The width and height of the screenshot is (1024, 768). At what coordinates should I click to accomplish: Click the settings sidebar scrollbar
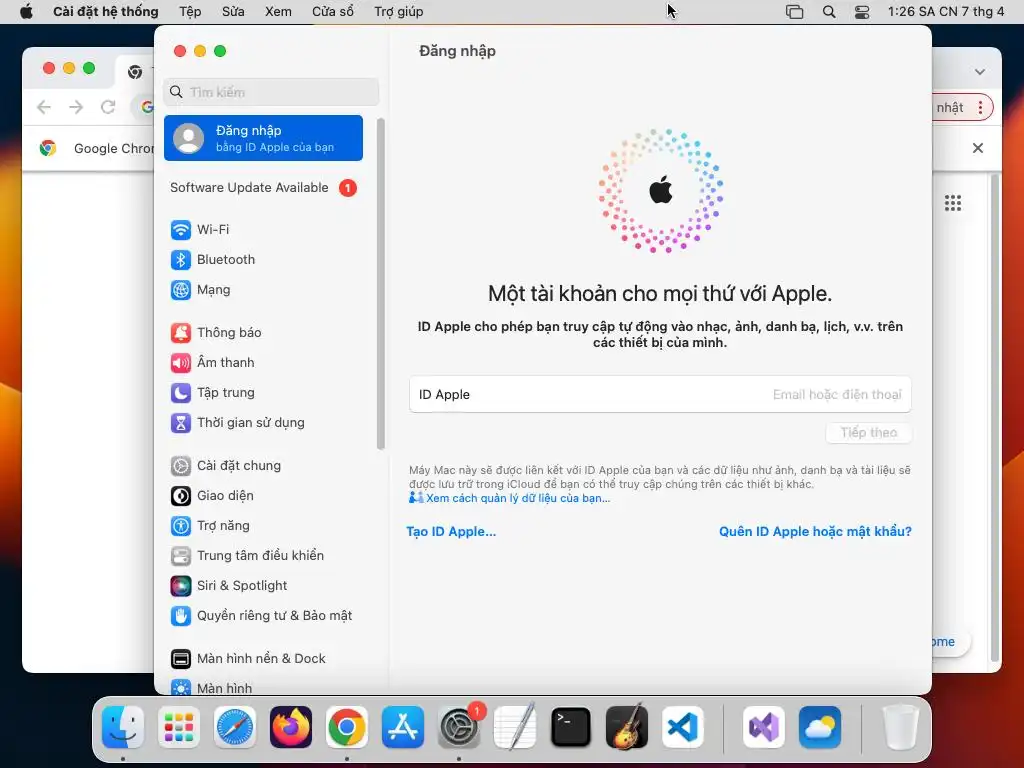click(x=381, y=284)
